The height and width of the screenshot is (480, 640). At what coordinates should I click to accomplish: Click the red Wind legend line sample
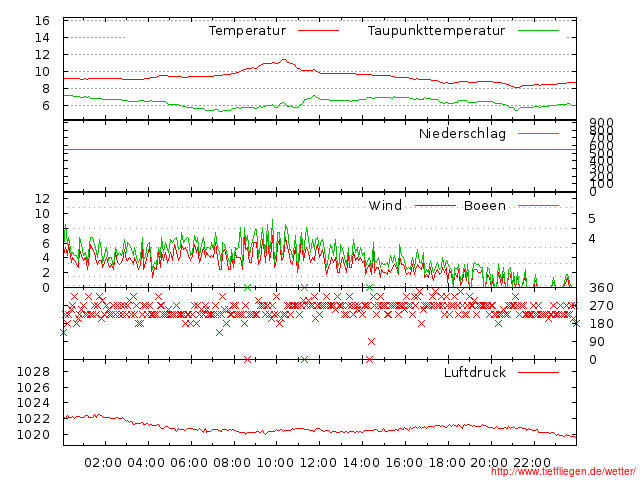[435, 206]
